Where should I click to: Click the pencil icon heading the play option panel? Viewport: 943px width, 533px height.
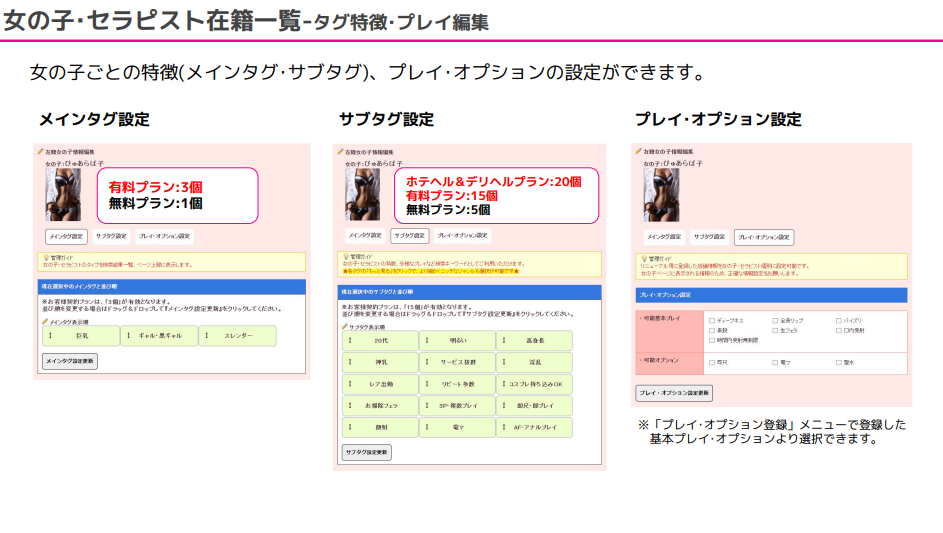coord(639,151)
